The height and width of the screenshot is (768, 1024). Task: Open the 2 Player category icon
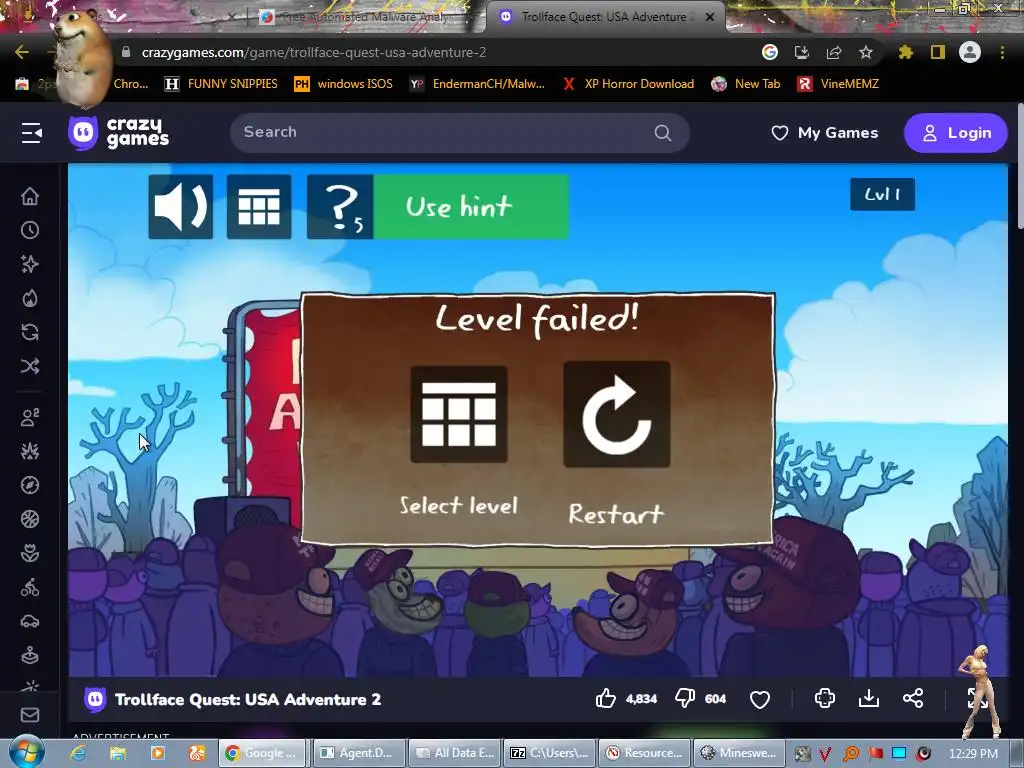30,417
